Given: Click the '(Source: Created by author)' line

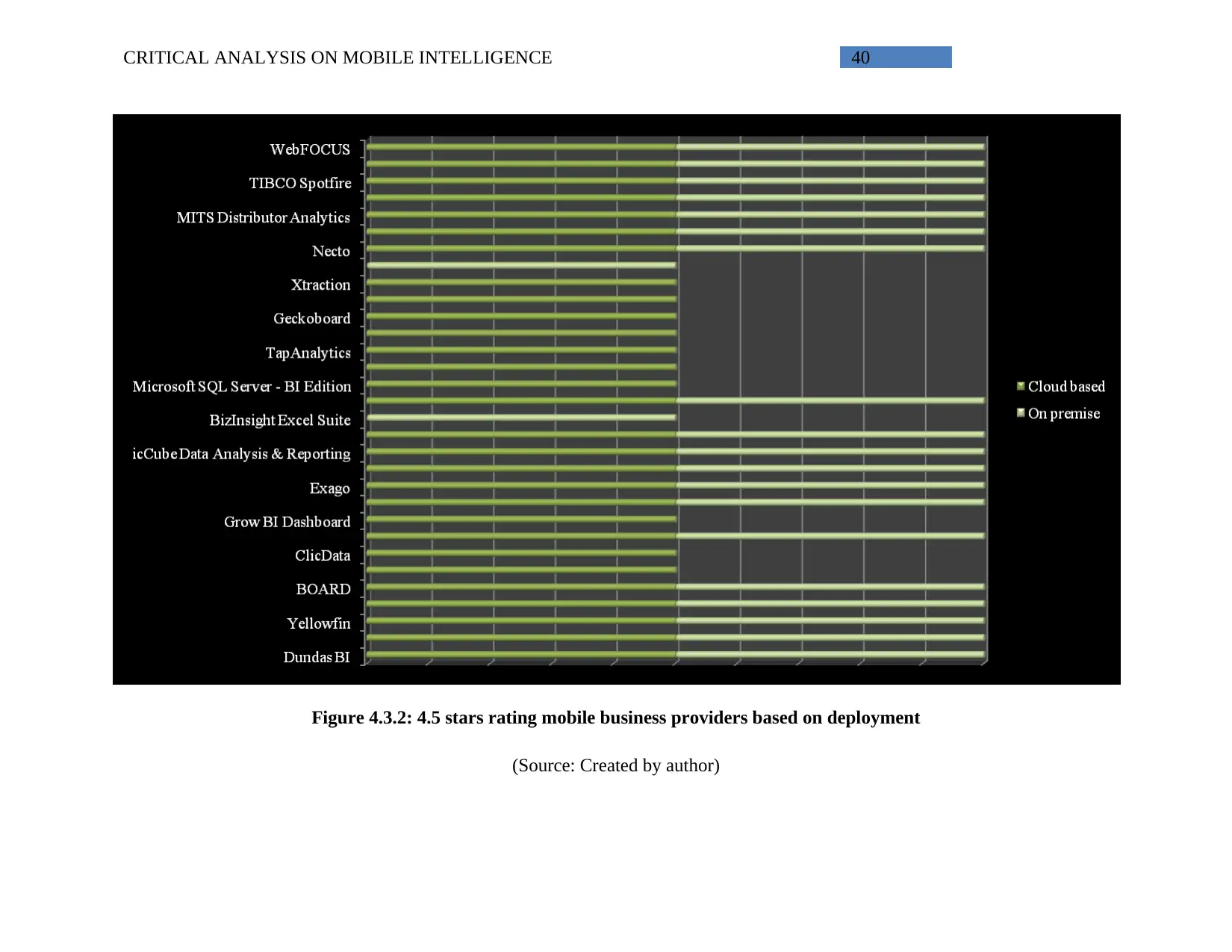Looking at the screenshot, I should pos(615,765).
